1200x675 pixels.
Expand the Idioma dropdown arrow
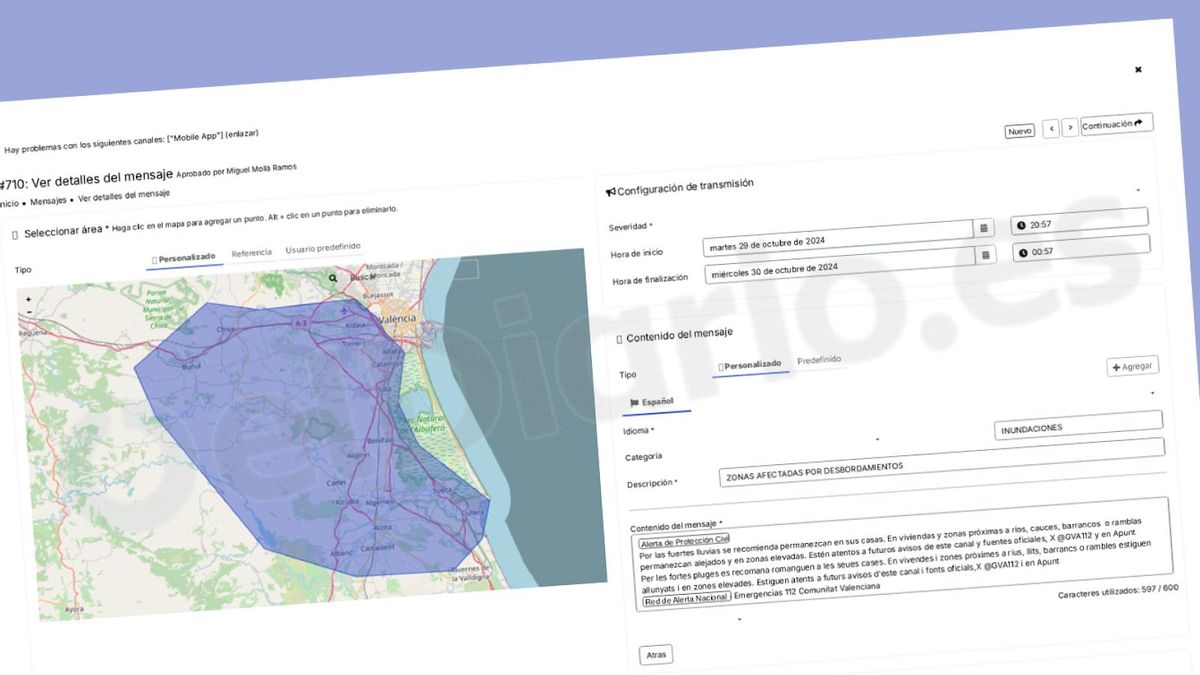(878, 440)
